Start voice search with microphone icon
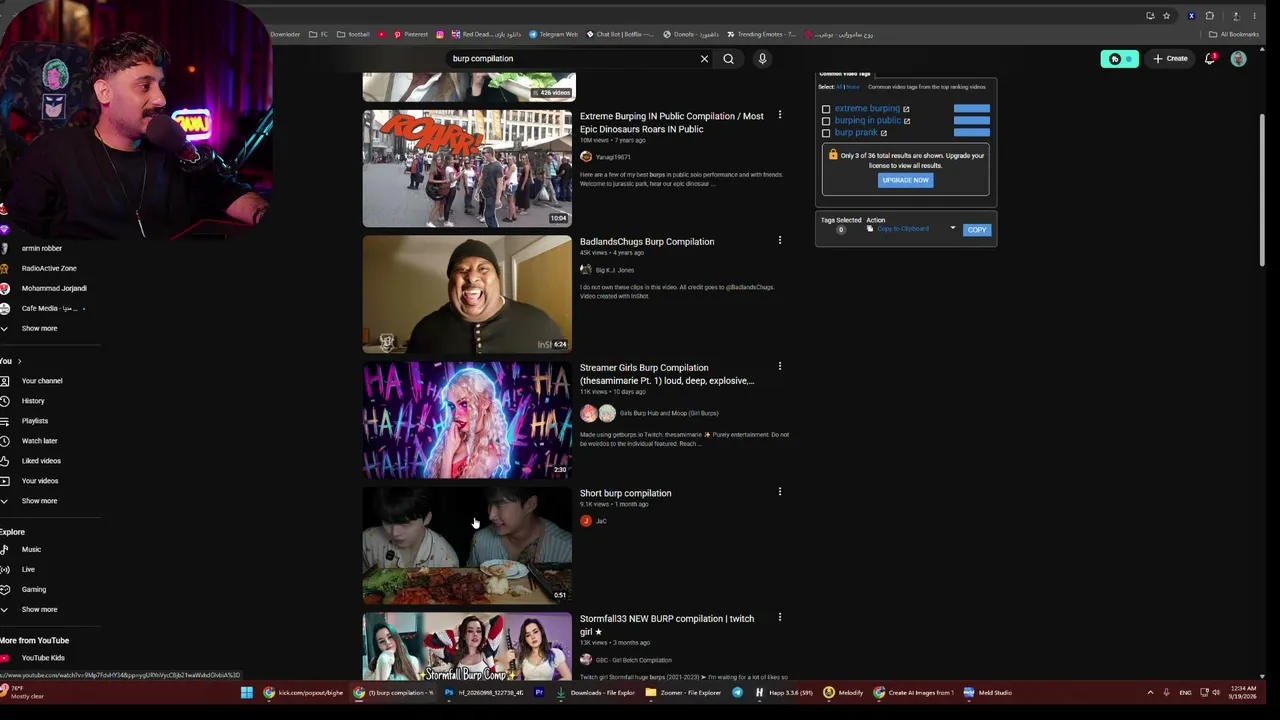Screen dimensions: 1280x720 pos(762,59)
